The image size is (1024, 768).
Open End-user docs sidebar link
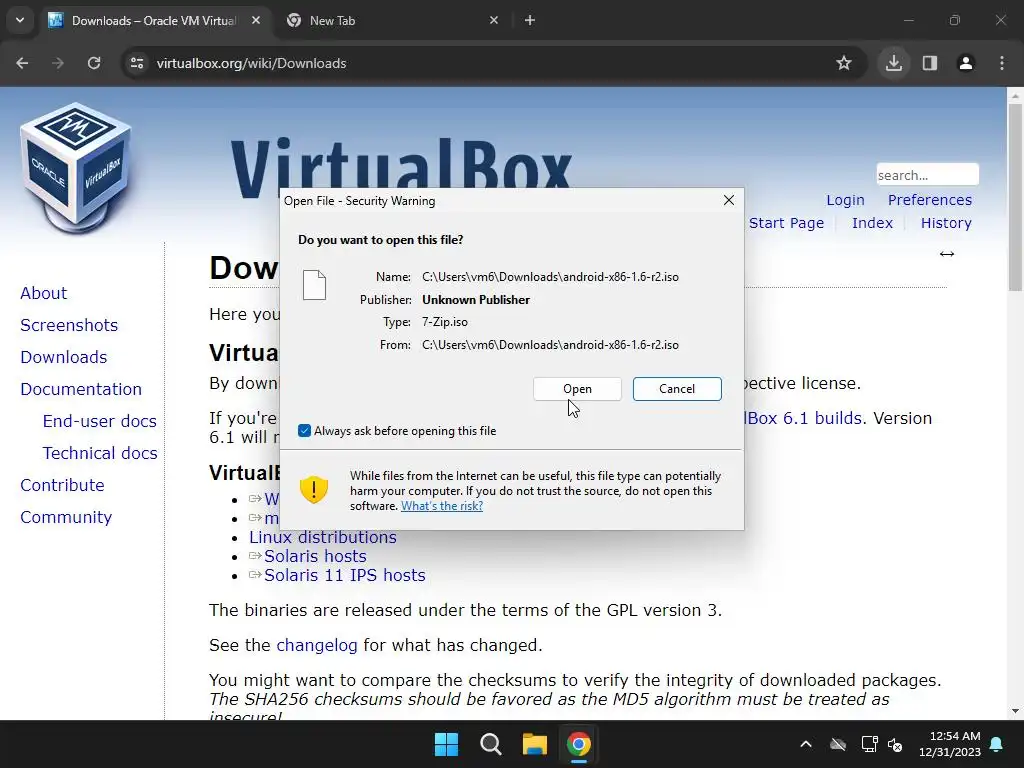click(x=99, y=421)
